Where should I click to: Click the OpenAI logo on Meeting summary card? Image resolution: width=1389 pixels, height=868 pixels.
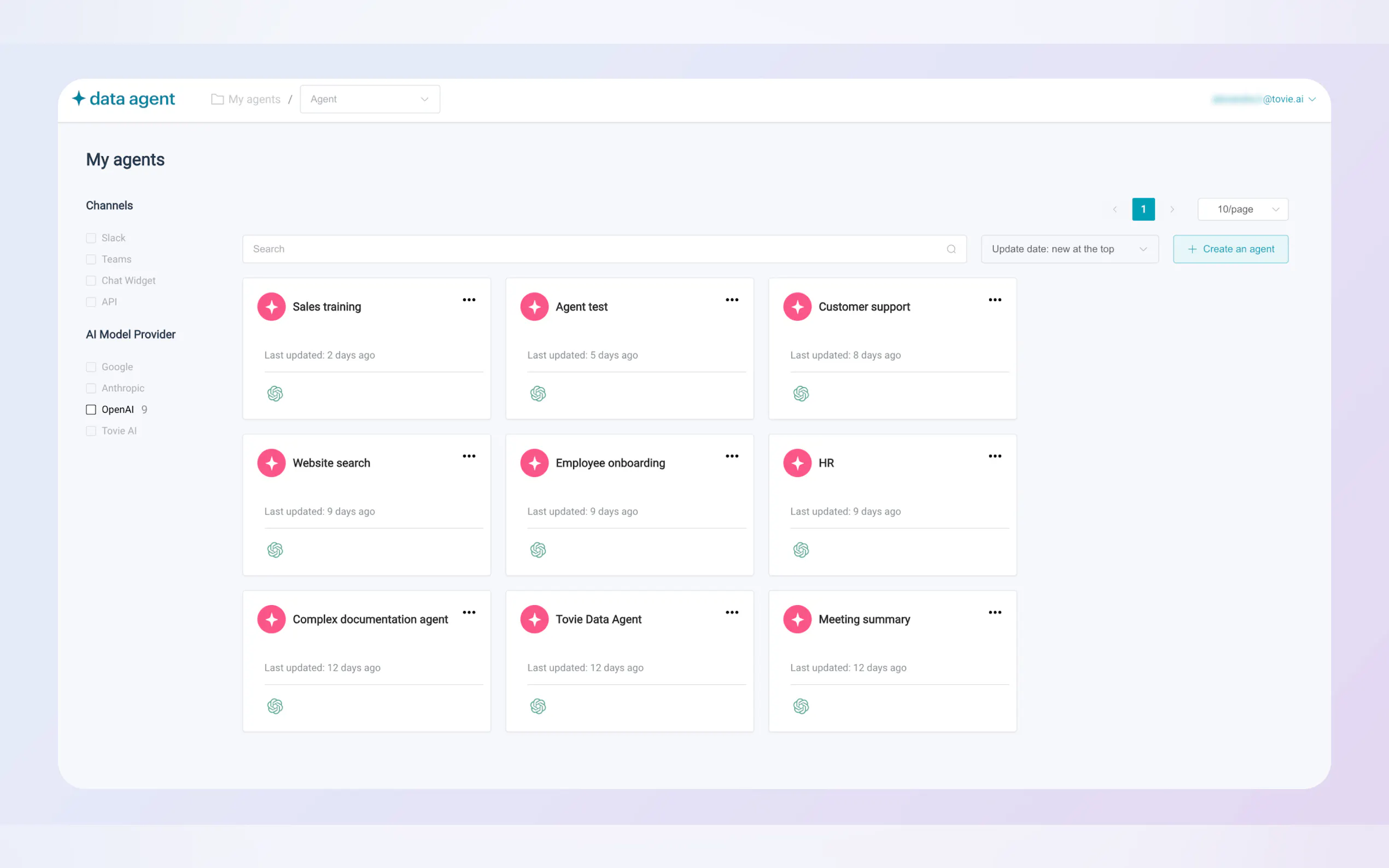(x=801, y=706)
